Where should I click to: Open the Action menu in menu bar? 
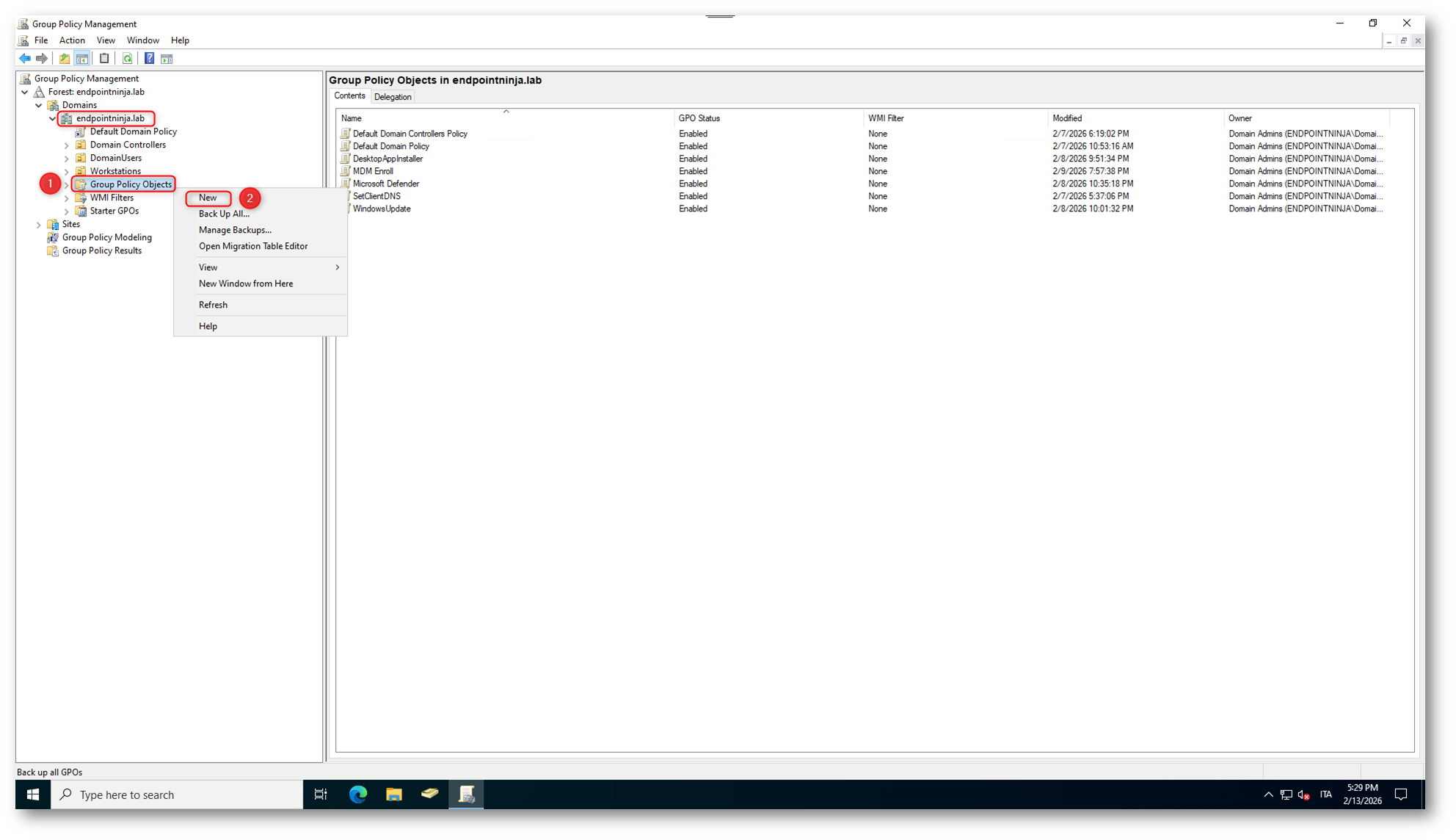tap(72, 40)
